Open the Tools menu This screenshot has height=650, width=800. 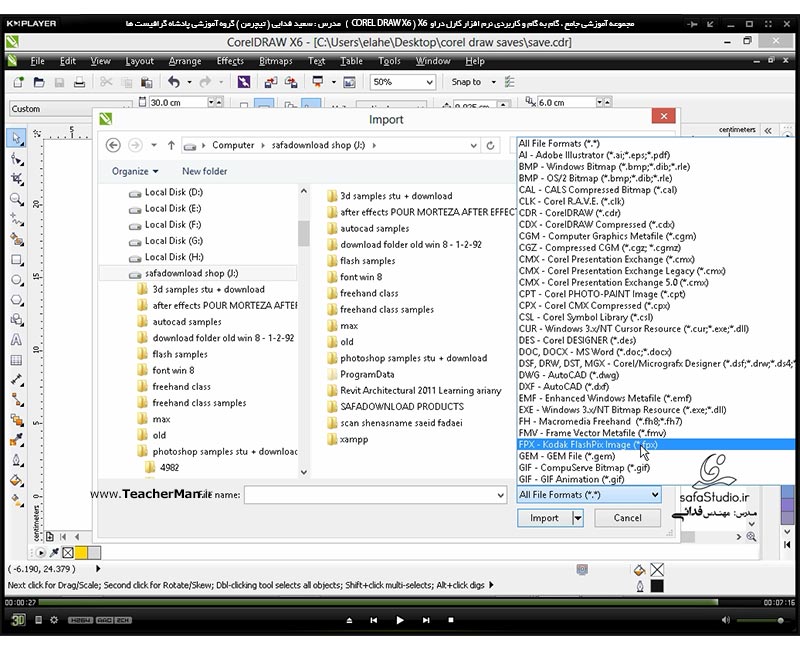389,61
